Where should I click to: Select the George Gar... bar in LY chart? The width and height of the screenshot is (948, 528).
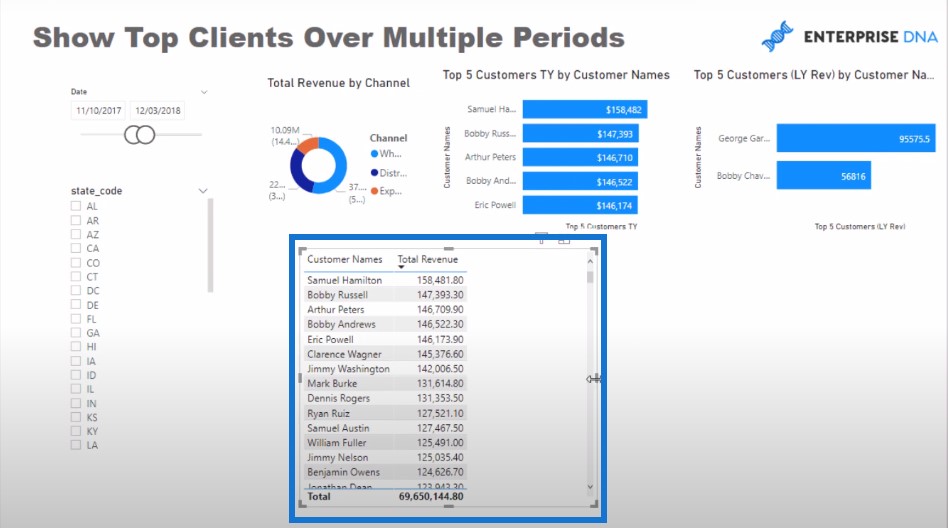tap(855, 138)
